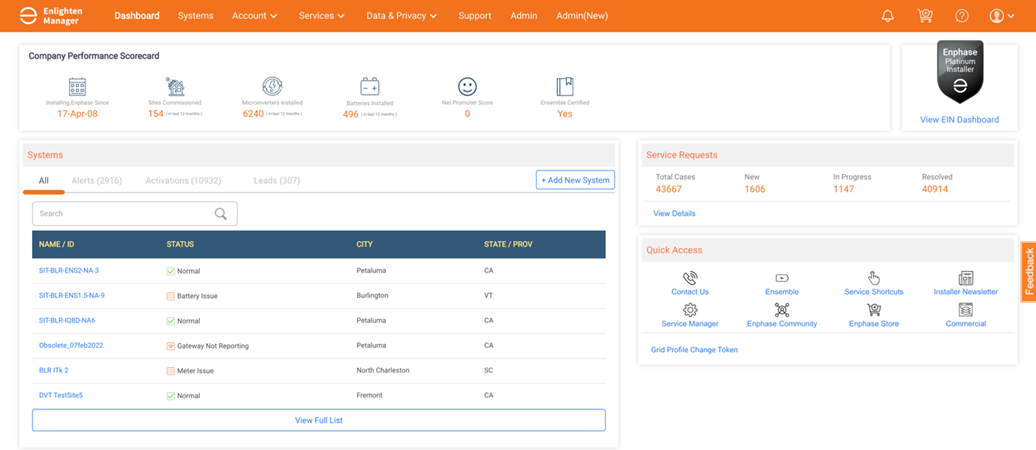Image resolution: width=1036 pixels, height=450 pixels.
Task: Open the Grid Profile Change Token link
Action: click(x=694, y=350)
